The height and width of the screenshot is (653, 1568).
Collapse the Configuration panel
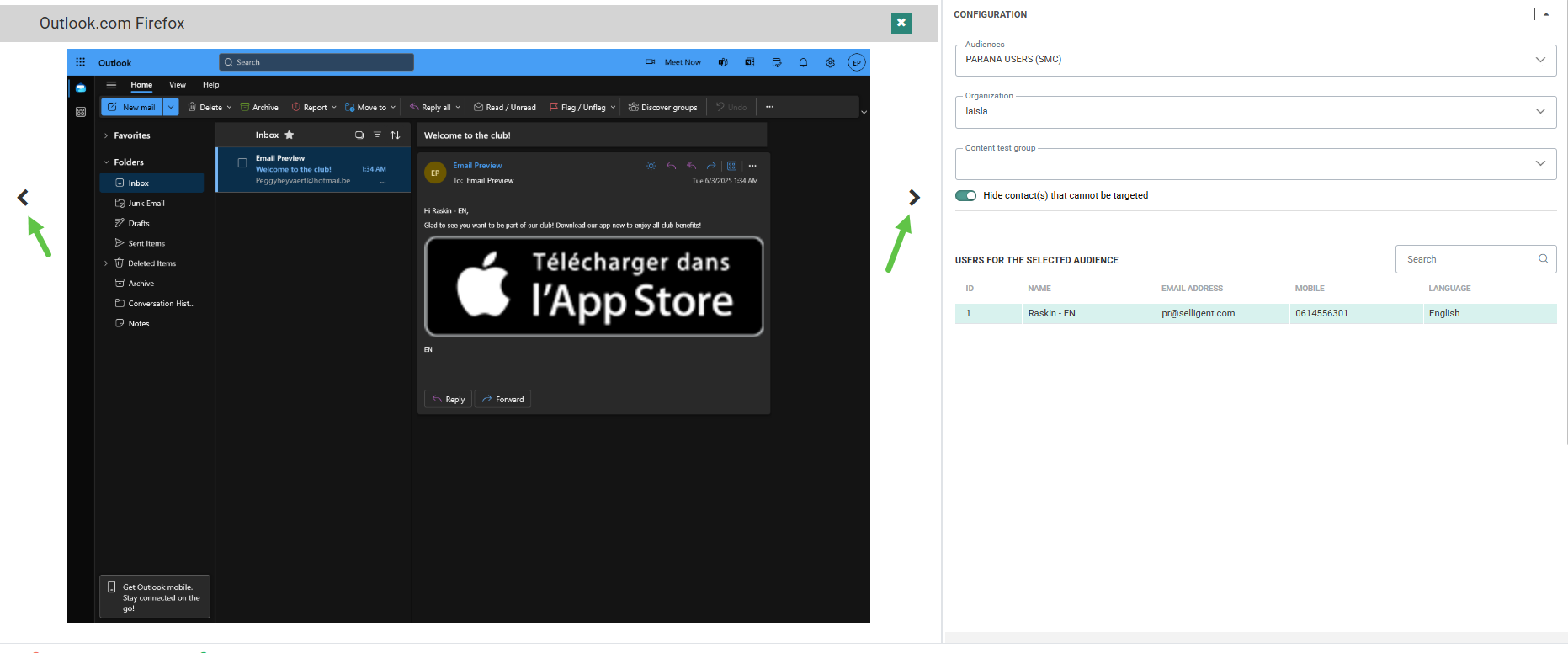tap(1546, 14)
